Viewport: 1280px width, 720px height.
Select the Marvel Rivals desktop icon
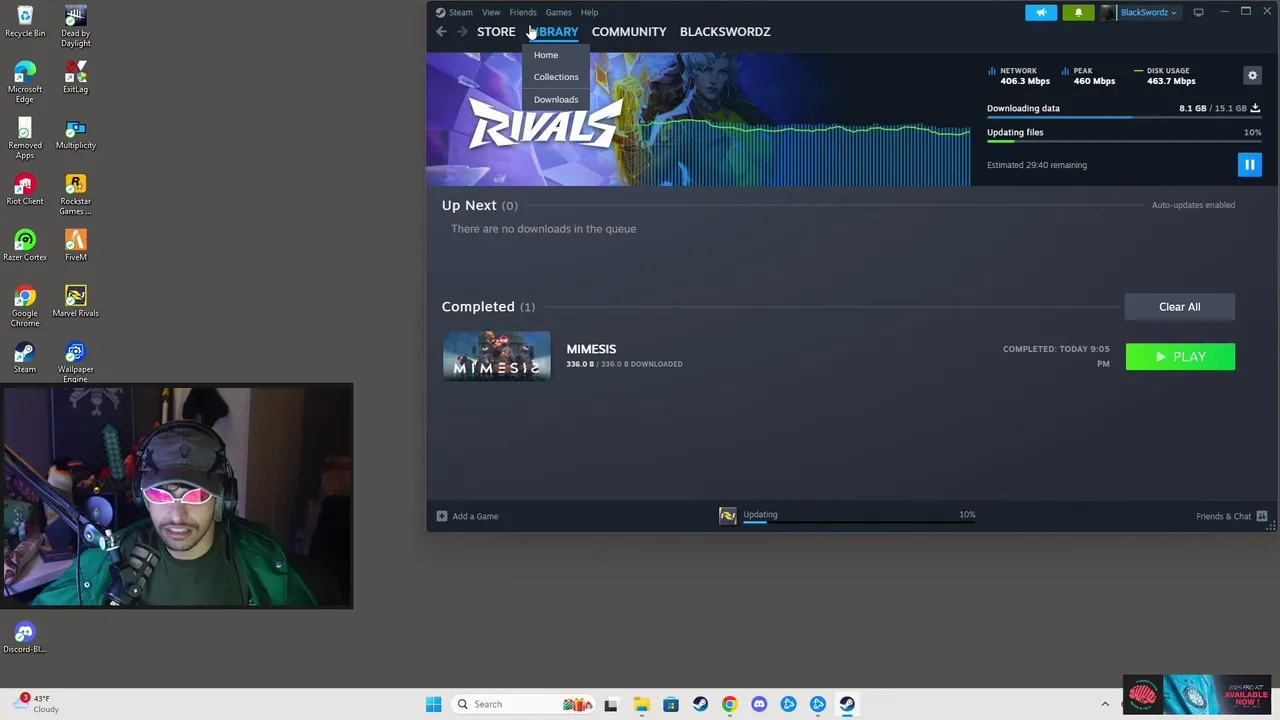pos(75,302)
